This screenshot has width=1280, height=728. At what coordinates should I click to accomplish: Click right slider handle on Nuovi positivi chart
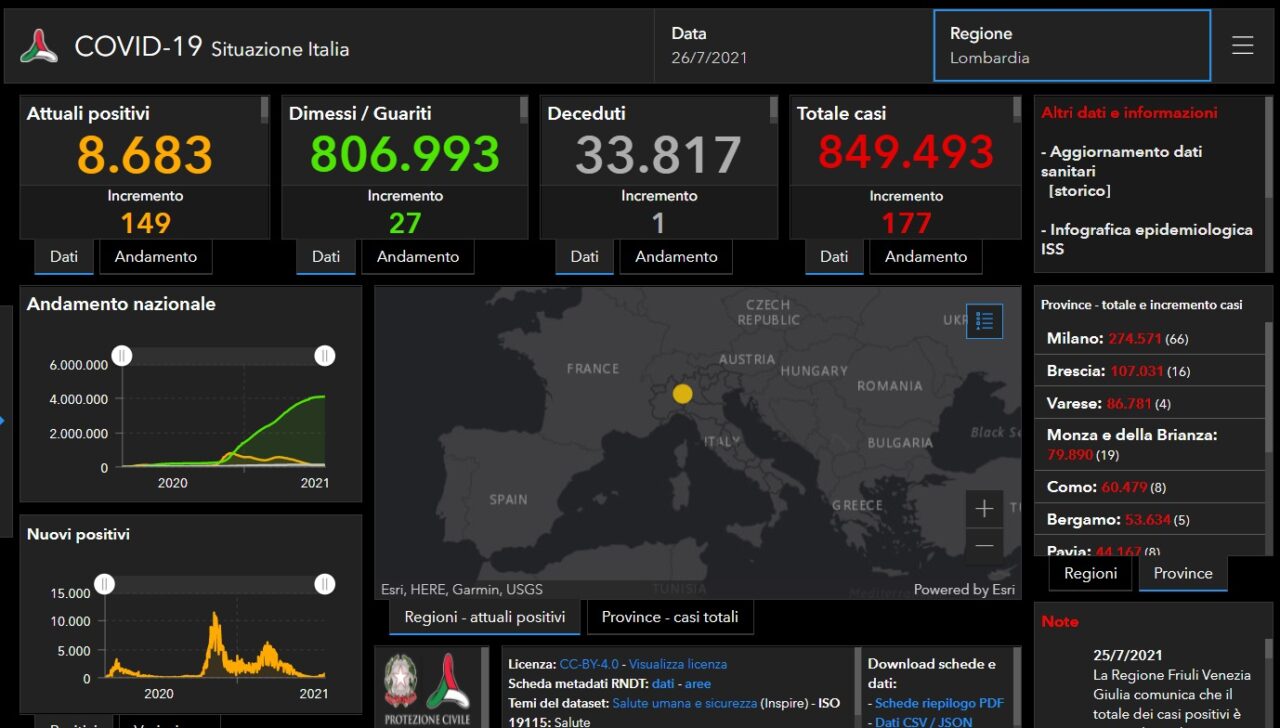pos(324,585)
